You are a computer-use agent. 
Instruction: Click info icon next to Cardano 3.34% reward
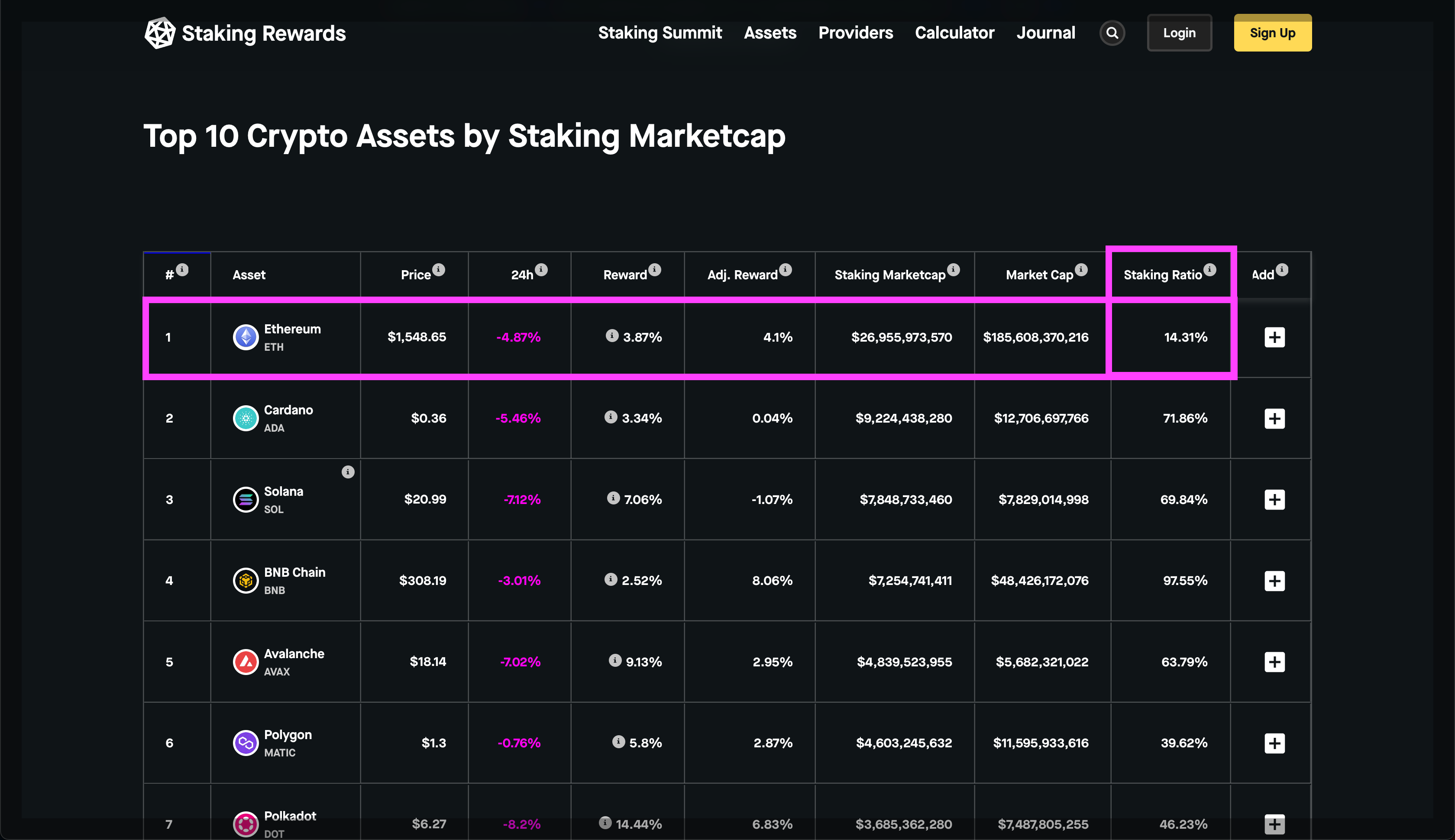click(x=611, y=417)
